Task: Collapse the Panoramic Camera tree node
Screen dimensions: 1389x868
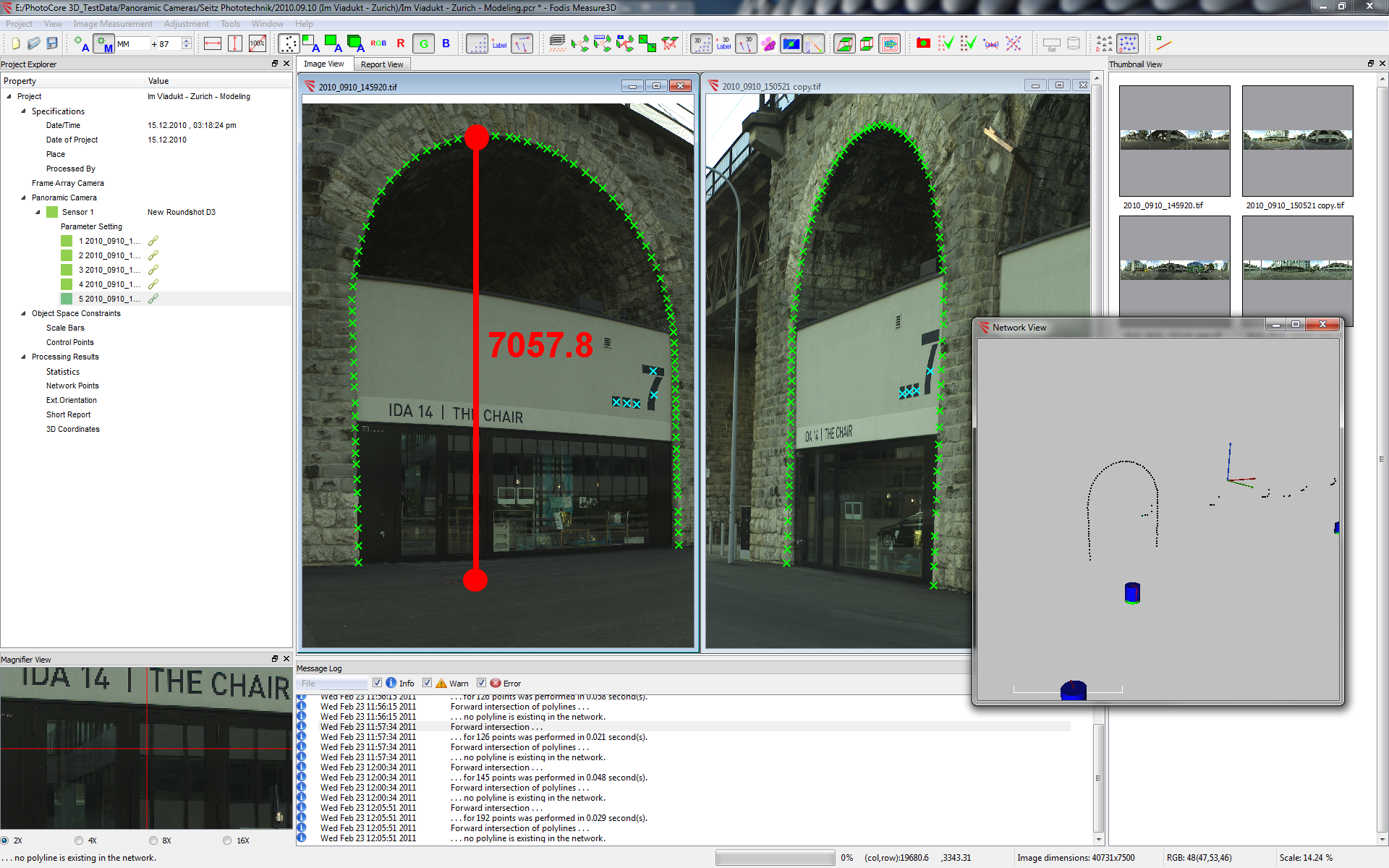Action: 23,197
